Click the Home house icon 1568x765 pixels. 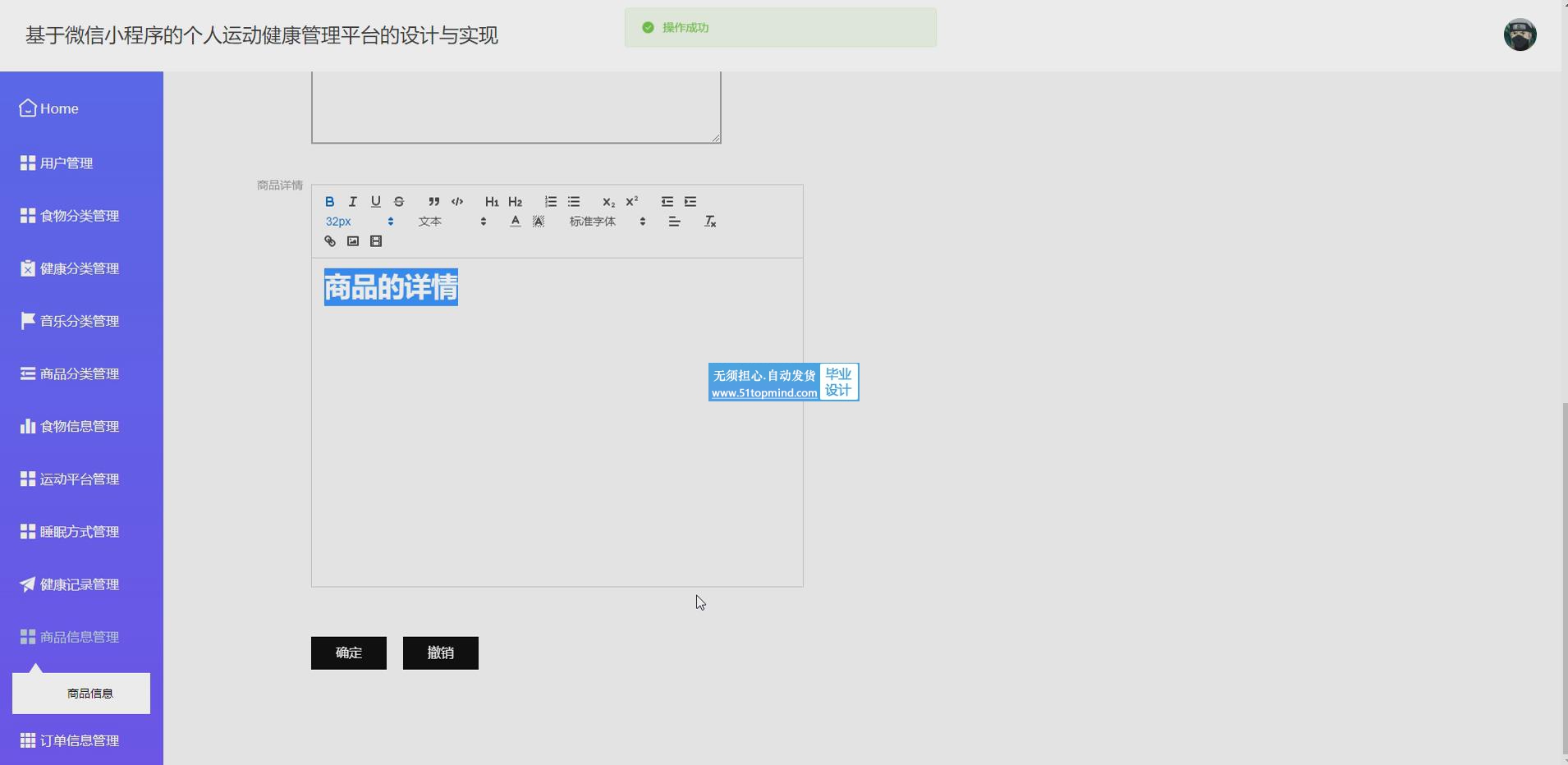pyautogui.click(x=28, y=108)
